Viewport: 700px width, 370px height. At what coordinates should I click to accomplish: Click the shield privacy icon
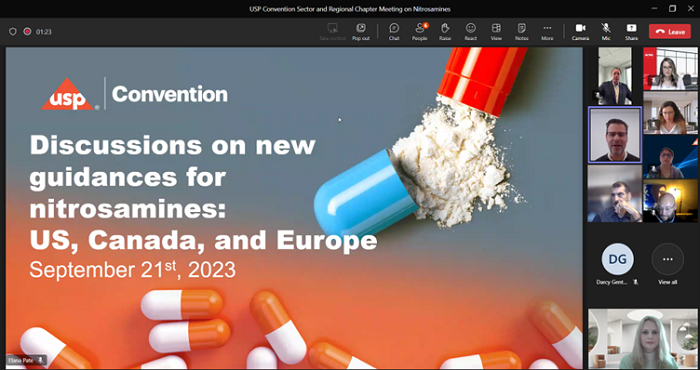tap(12, 32)
